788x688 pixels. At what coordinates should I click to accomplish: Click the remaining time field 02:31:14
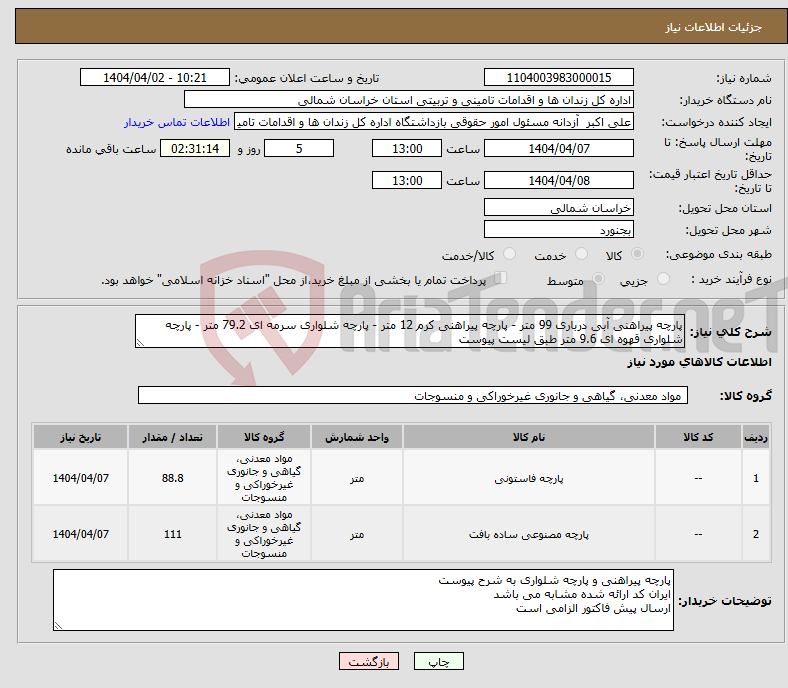195,148
